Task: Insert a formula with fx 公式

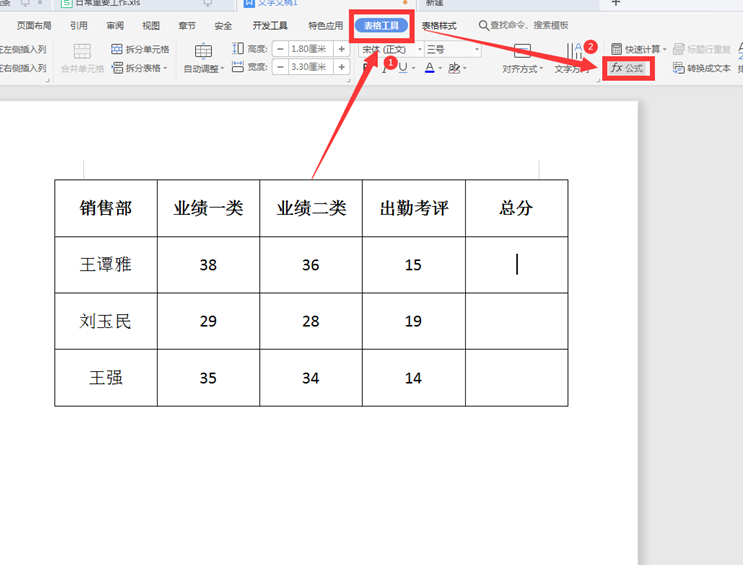Action: [627, 68]
